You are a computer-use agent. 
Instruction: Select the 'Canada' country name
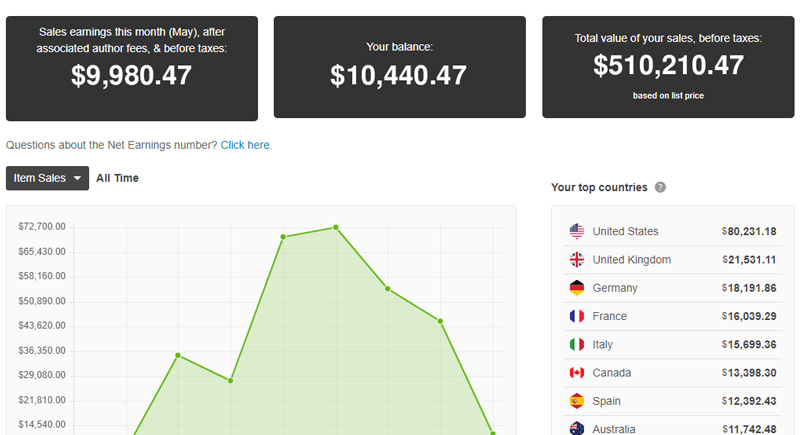click(612, 373)
